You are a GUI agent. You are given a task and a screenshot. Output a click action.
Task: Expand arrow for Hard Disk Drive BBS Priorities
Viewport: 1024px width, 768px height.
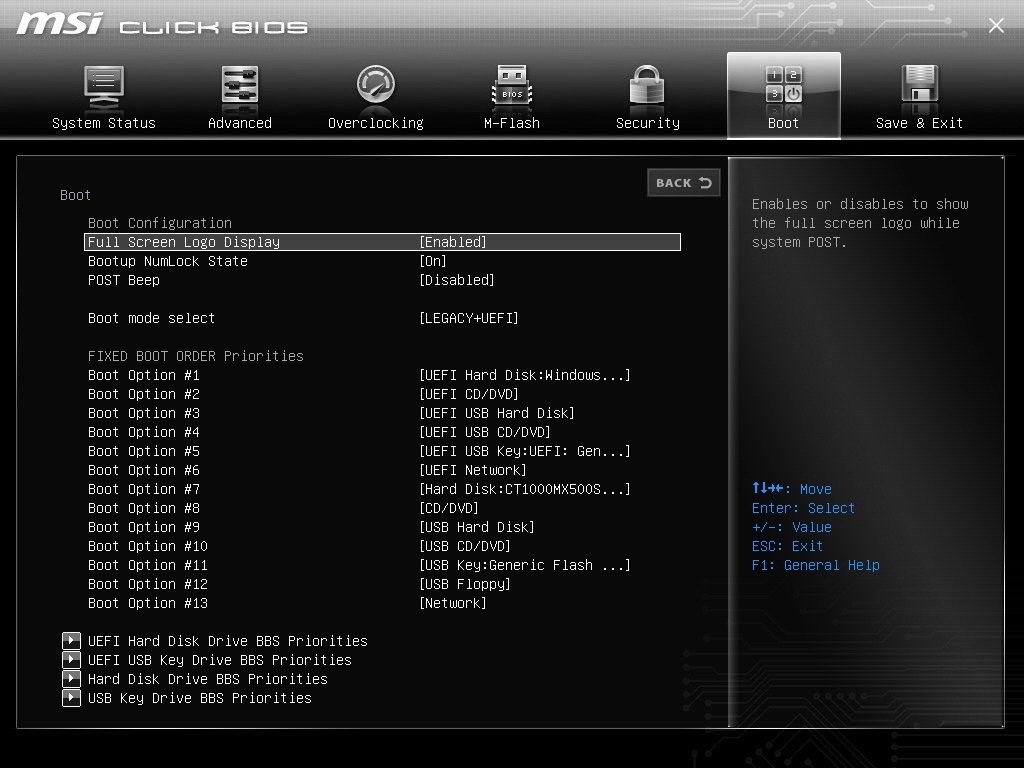71,679
